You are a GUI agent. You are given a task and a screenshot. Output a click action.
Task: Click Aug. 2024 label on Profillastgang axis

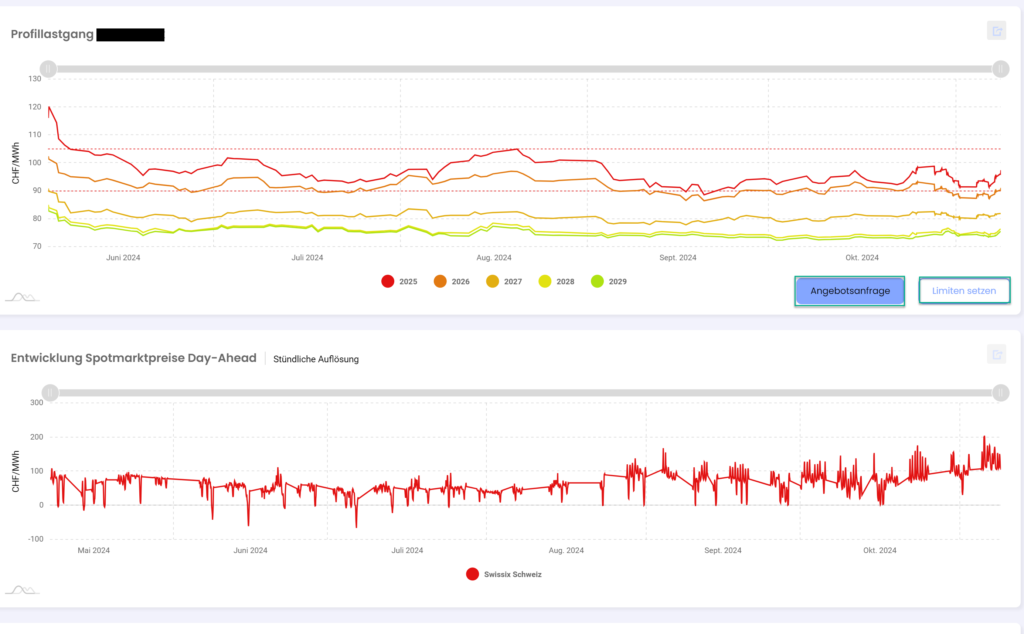pyautogui.click(x=494, y=257)
